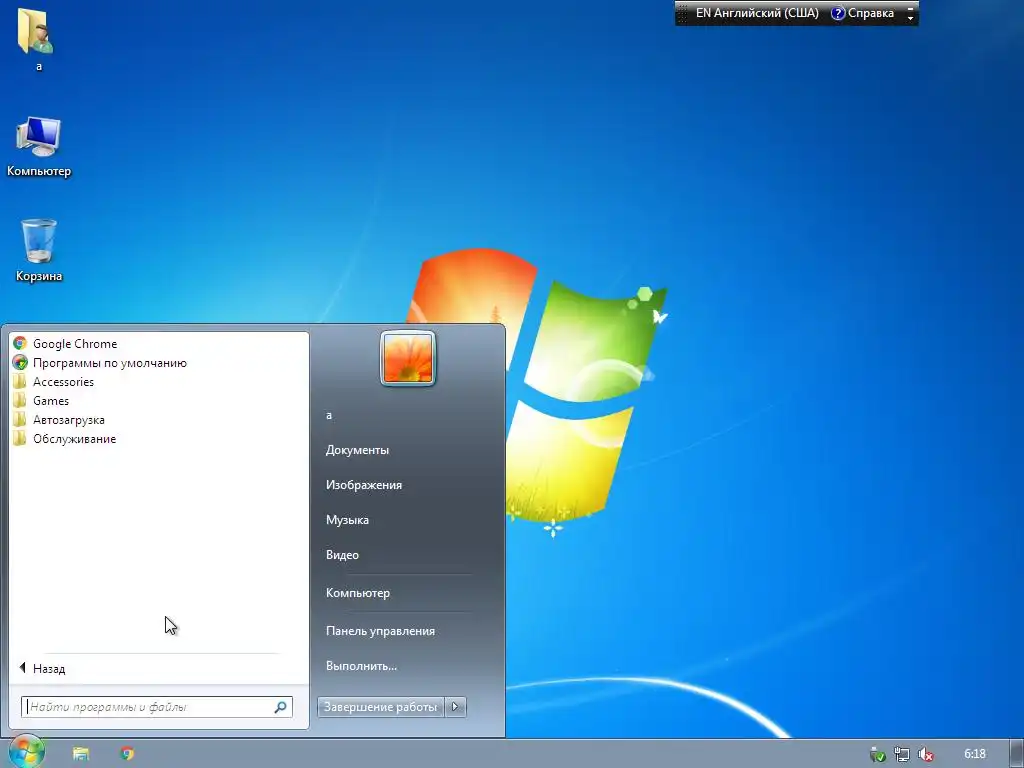Open the shutdown options arrow
This screenshot has width=1024, height=768.
pyautogui.click(x=455, y=707)
